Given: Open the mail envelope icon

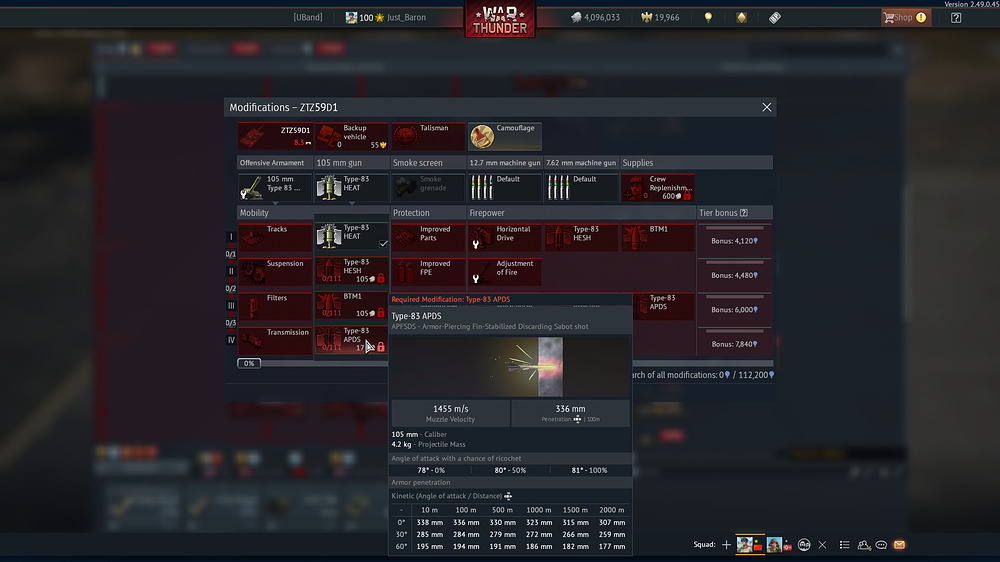Looking at the screenshot, I should [899, 545].
